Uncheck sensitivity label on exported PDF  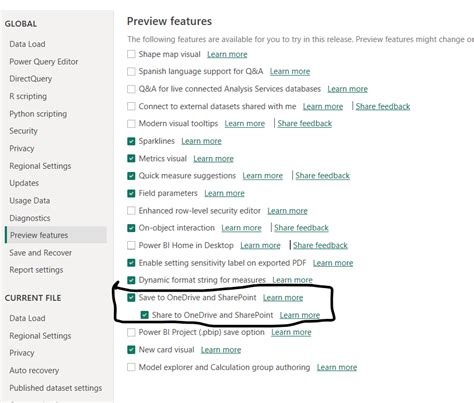[x=131, y=263]
